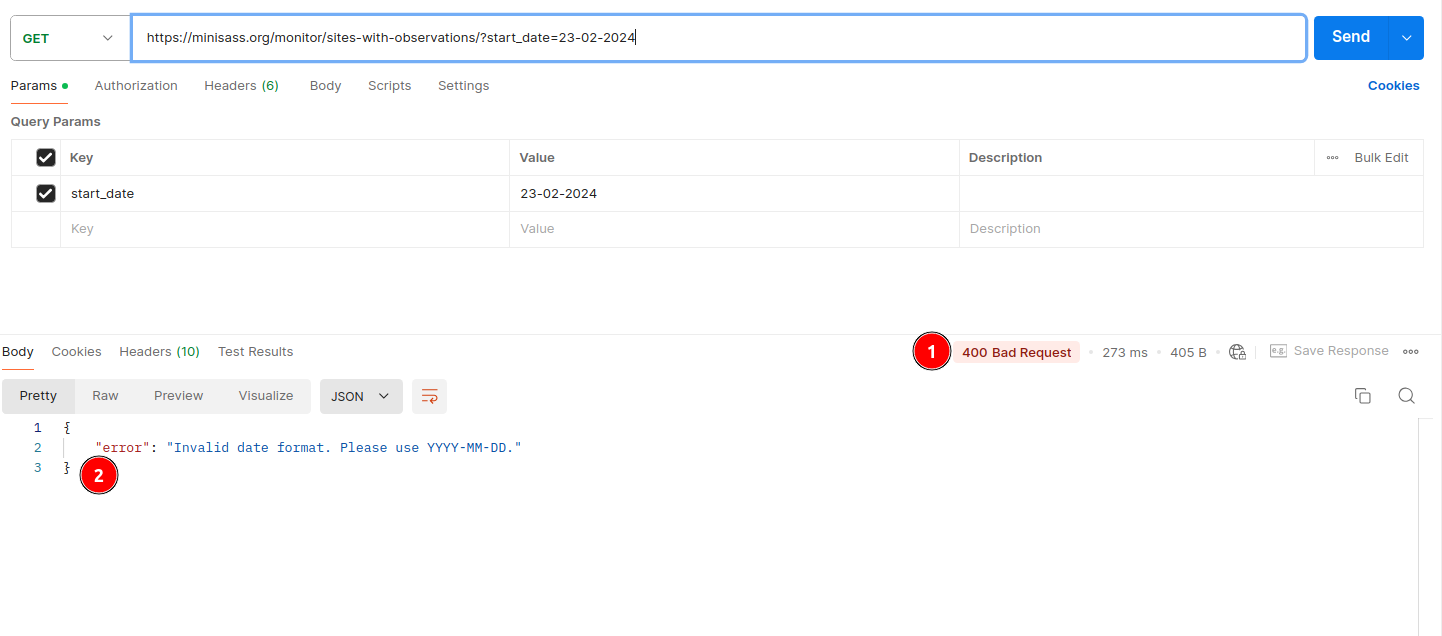Open the response more options ellipsis
This screenshot has height=636, width=1442.
(x=1411, y=352)
